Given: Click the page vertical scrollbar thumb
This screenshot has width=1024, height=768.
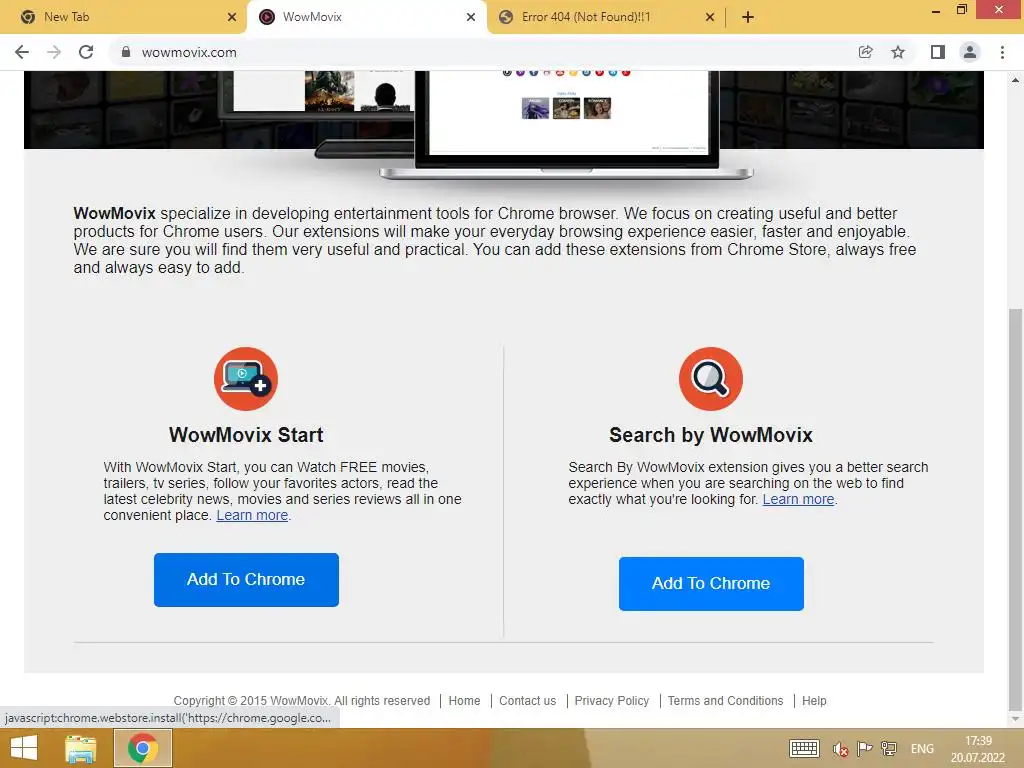Looking at the screenshot, I should click(x=1015, y=509).
